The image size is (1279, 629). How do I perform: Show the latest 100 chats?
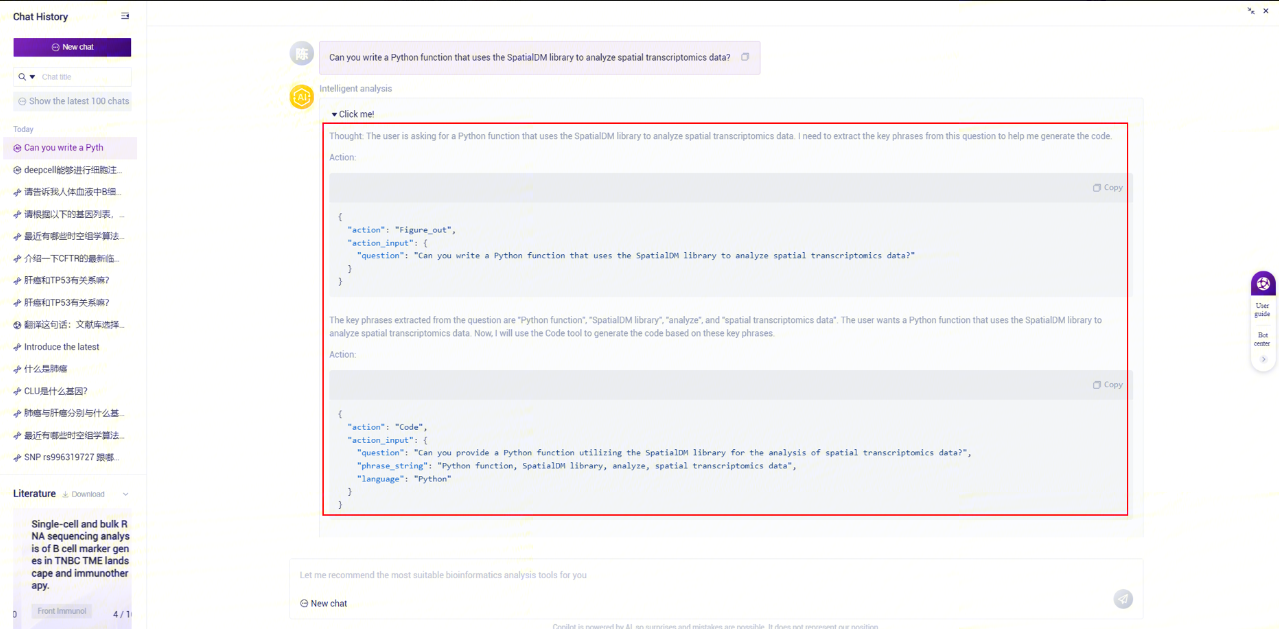pyautogui.click(x=73, y=101)
